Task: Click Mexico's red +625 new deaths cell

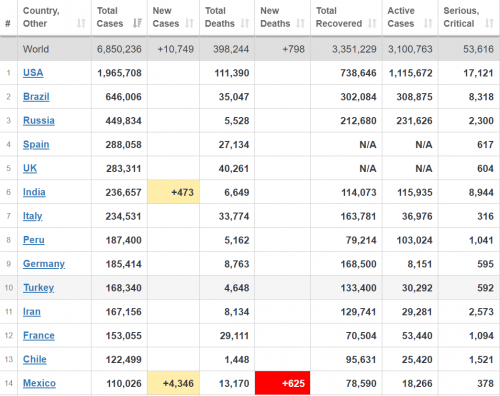Action: pos(282,383)
